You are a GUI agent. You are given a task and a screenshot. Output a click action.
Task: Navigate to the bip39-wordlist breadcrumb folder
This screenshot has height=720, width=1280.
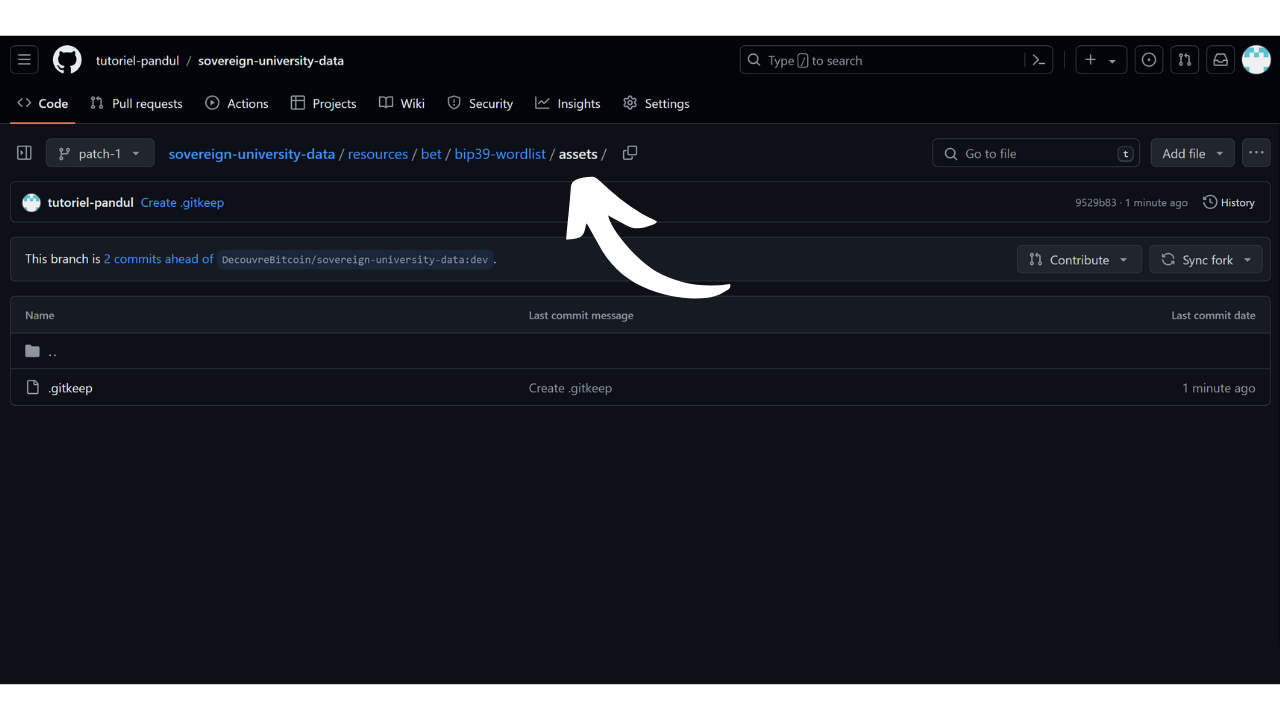pyautogui.click(x=500, y=154)
